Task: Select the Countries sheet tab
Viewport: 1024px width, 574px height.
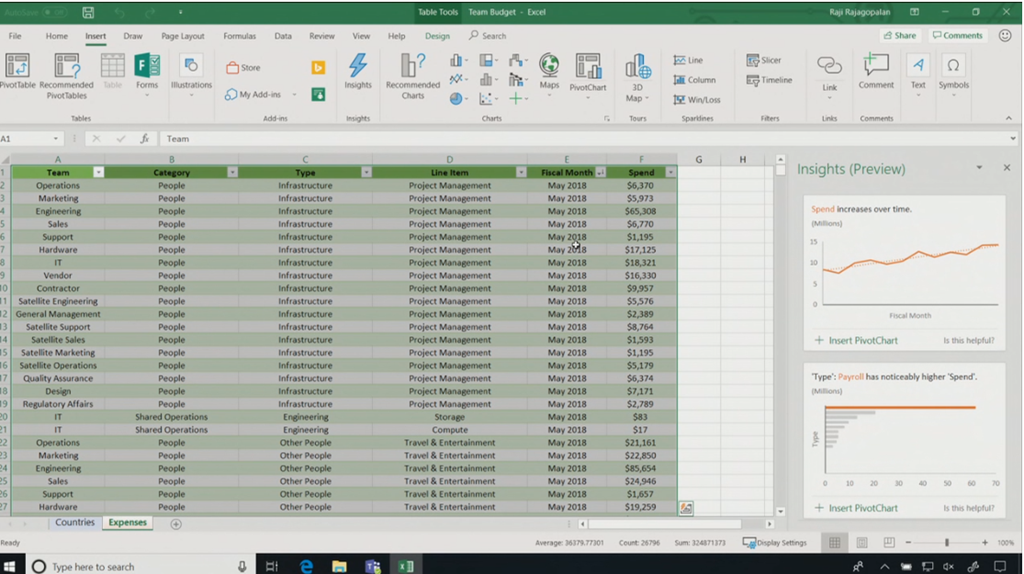Action: 75,523
